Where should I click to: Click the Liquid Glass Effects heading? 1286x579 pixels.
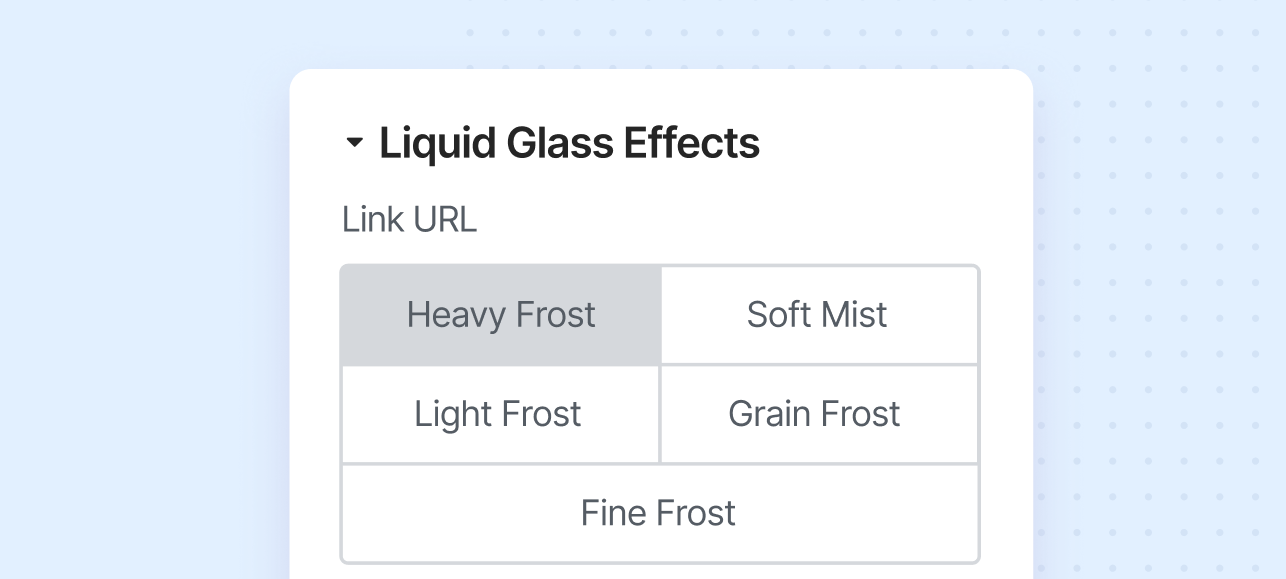pos(569,143)
